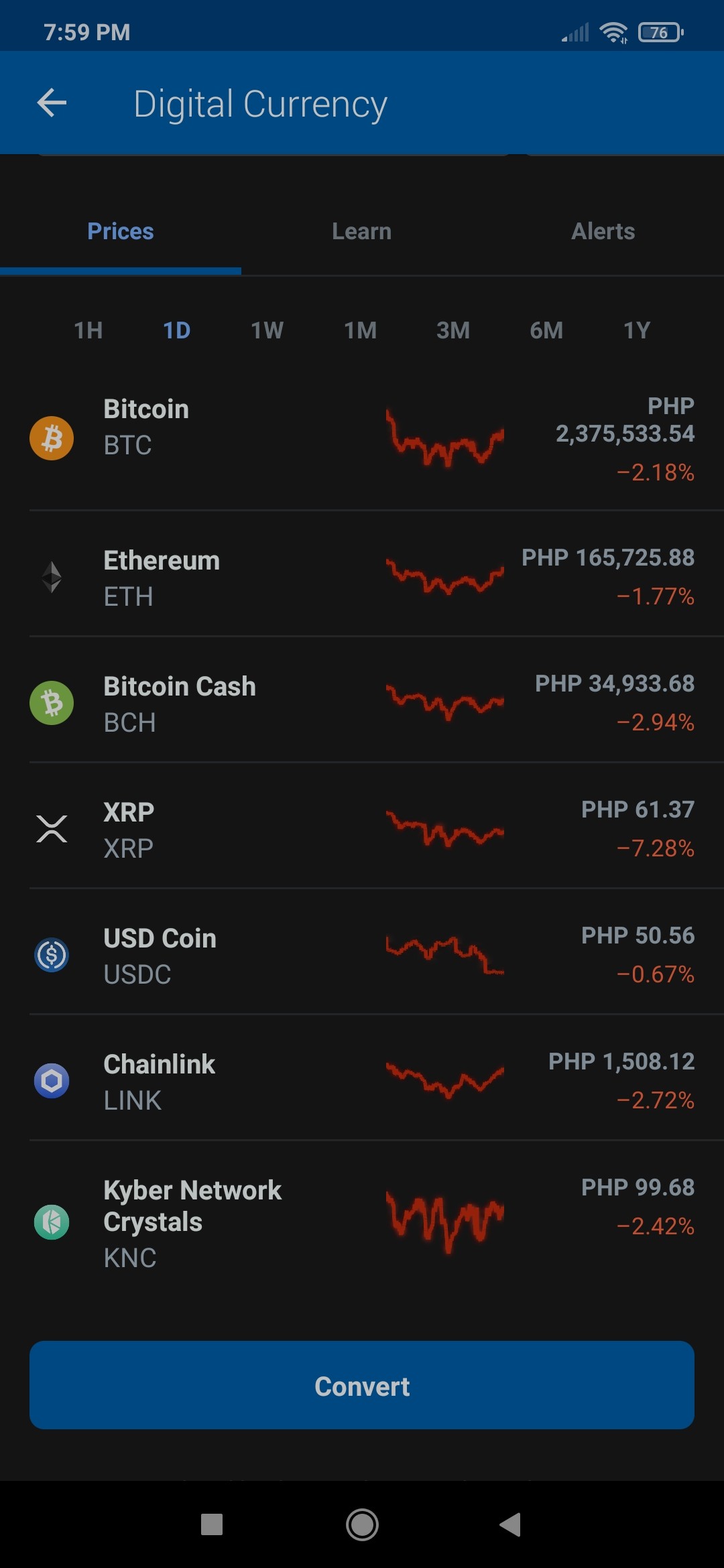Tap the orange Bitcoin coin icon
Image resolution: width=724 pixels, height=1568 pixels.
[x=52, y=438]
